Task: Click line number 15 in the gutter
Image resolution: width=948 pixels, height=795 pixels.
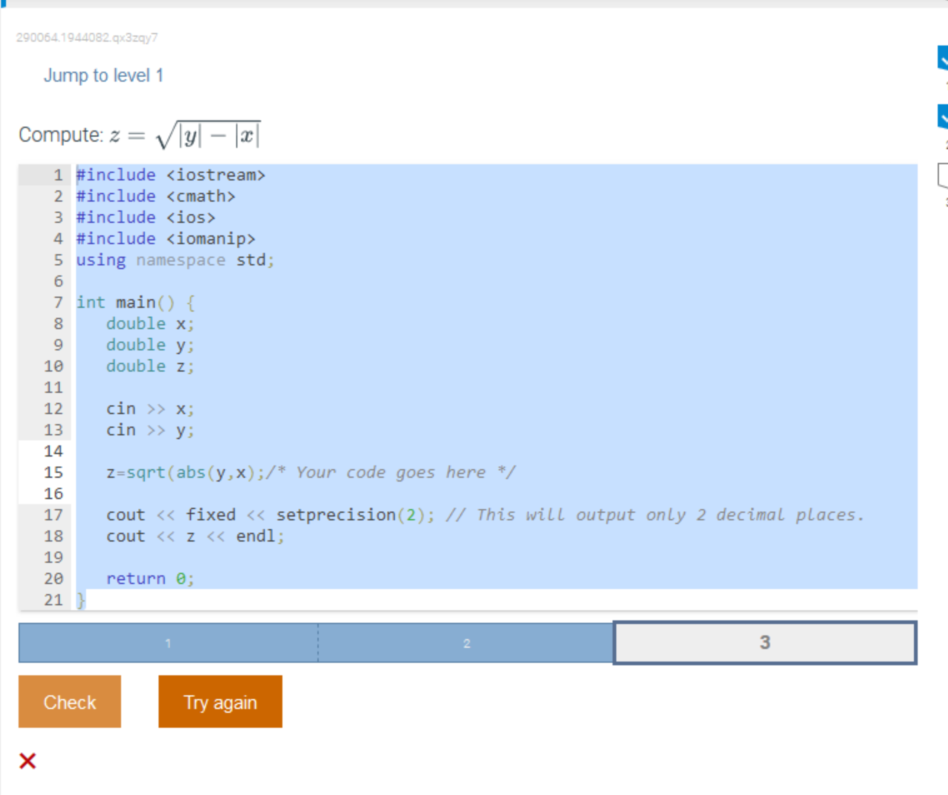Action: pyautogui.click(x=55, y=472)
